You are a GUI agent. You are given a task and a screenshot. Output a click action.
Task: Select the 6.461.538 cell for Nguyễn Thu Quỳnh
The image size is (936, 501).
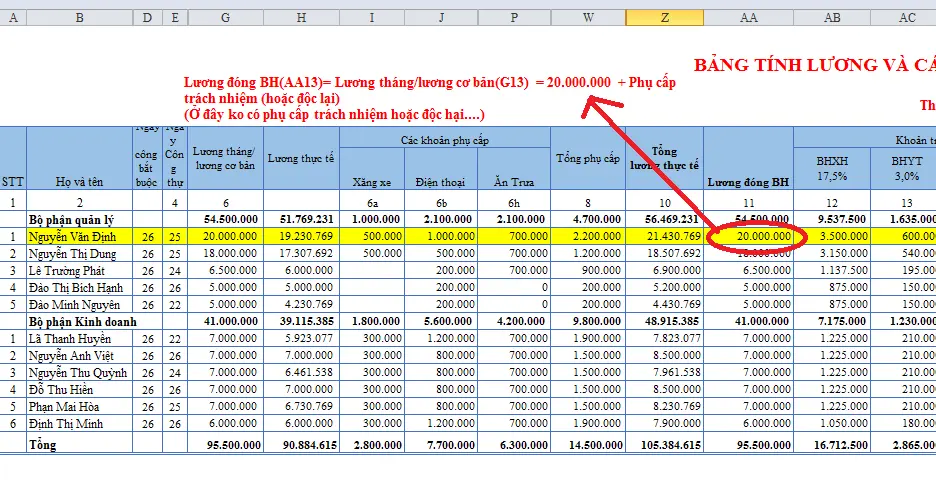tap(301, 373)
